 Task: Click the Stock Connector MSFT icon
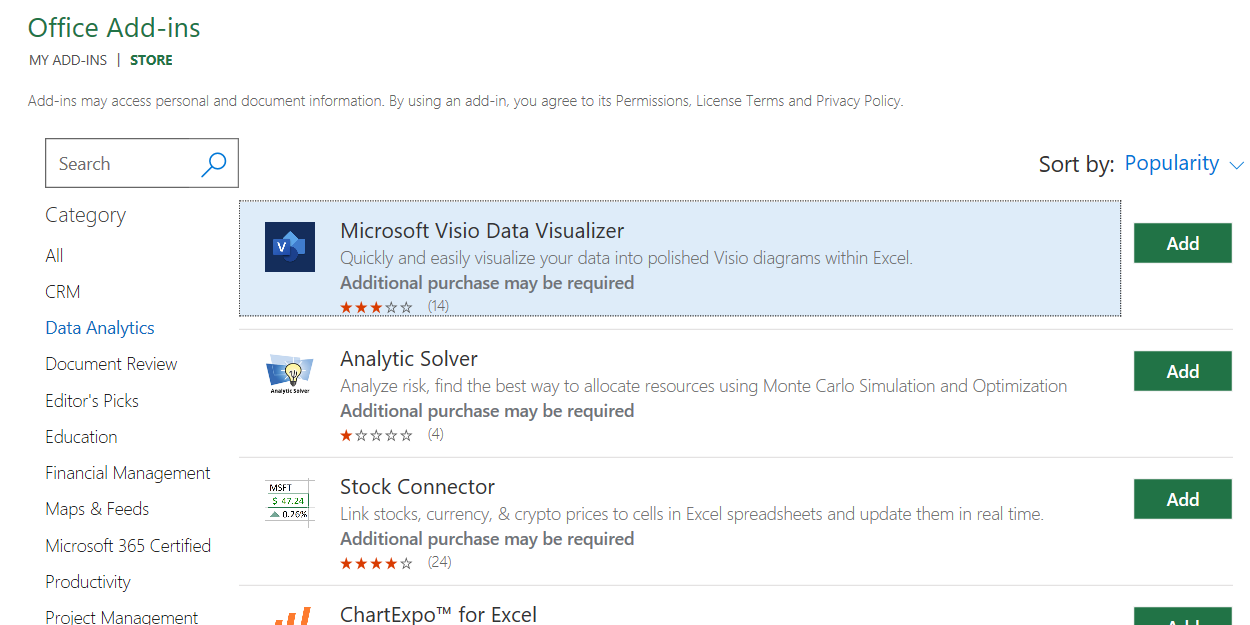click(289, 501)
